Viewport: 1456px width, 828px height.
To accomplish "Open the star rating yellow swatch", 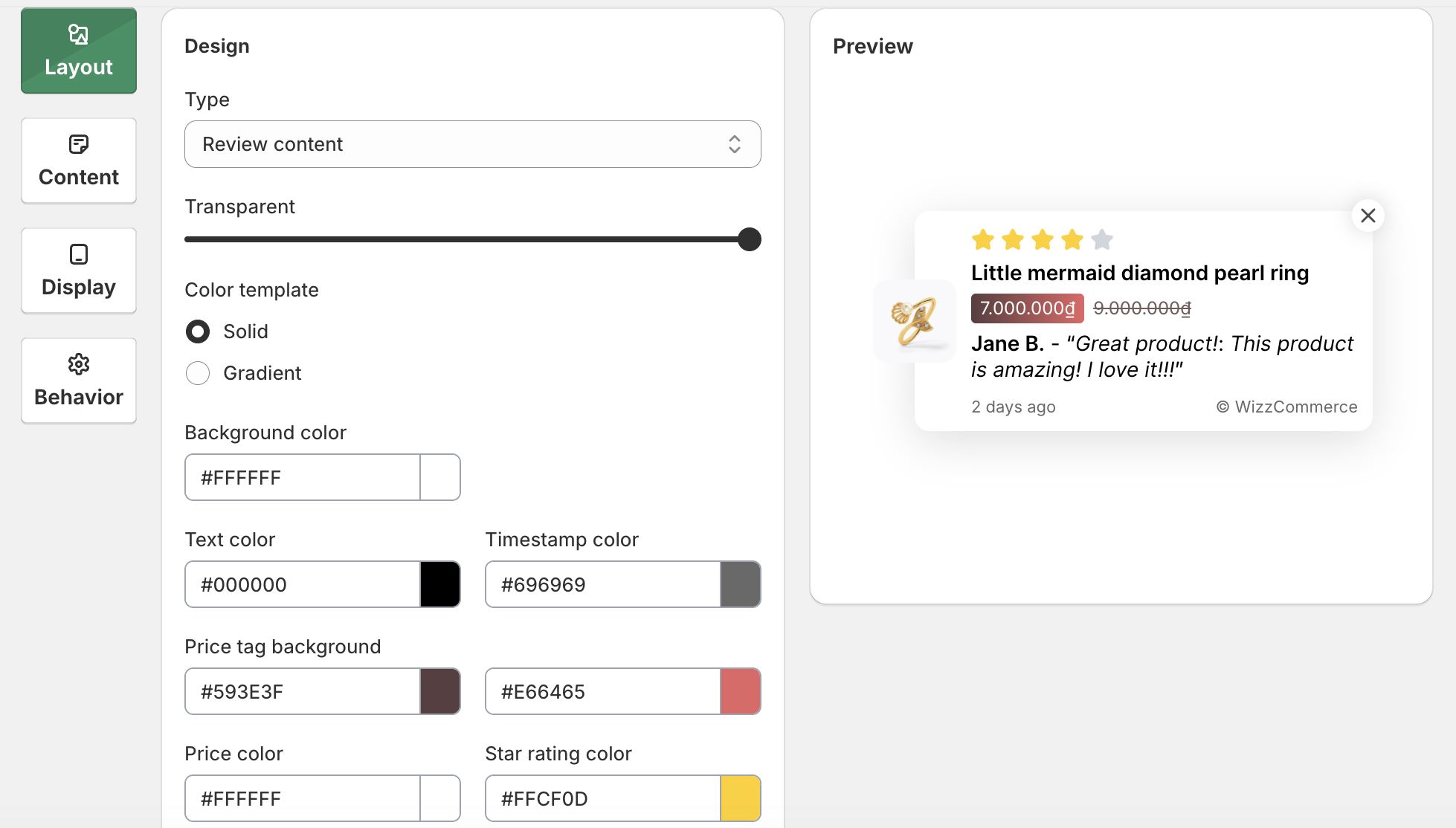I will click(x=741, y=798).
